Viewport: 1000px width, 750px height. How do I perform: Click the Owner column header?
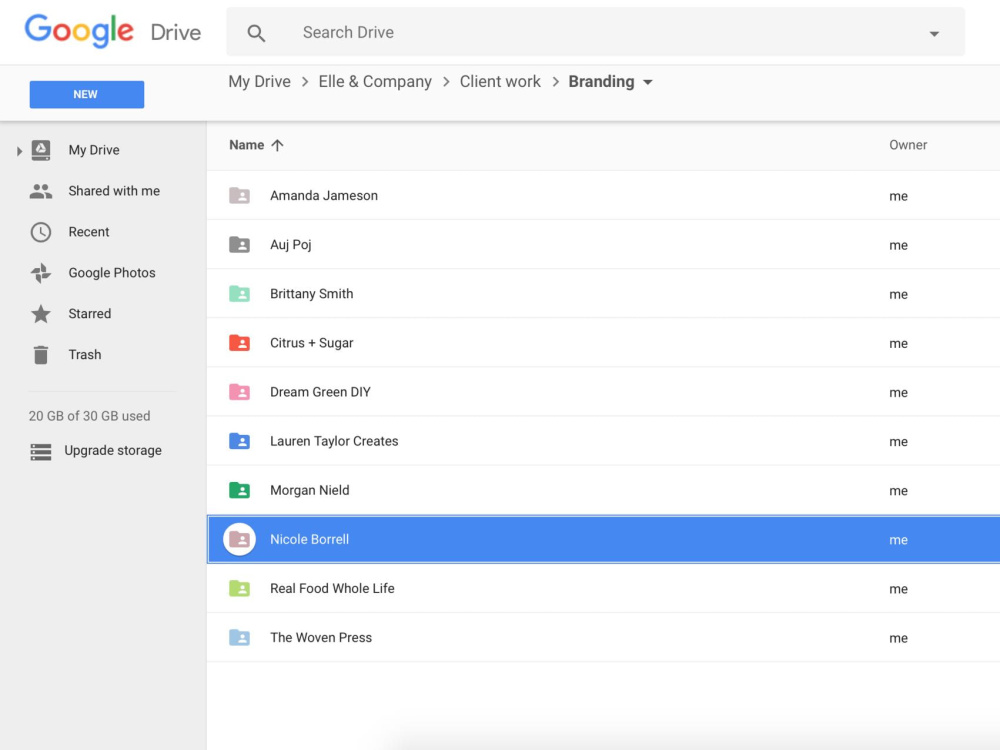tap(908, 145)
